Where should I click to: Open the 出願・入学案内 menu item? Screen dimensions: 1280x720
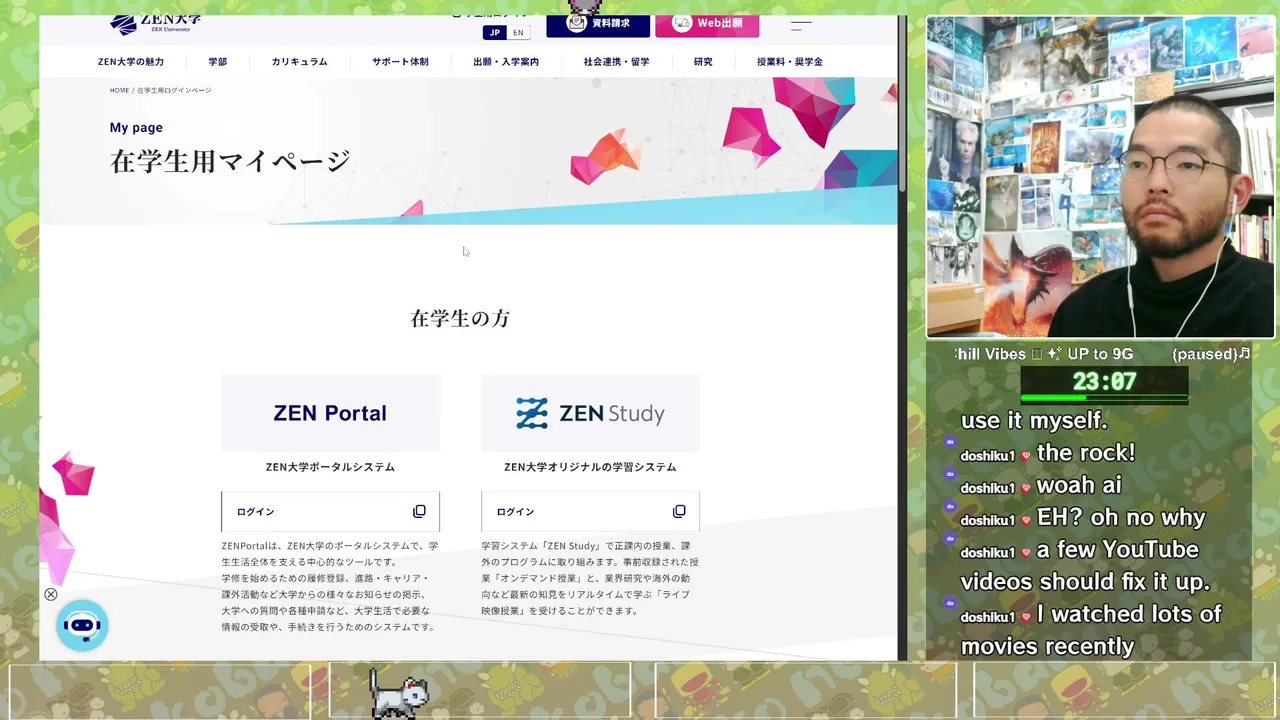tap(506, 62)
